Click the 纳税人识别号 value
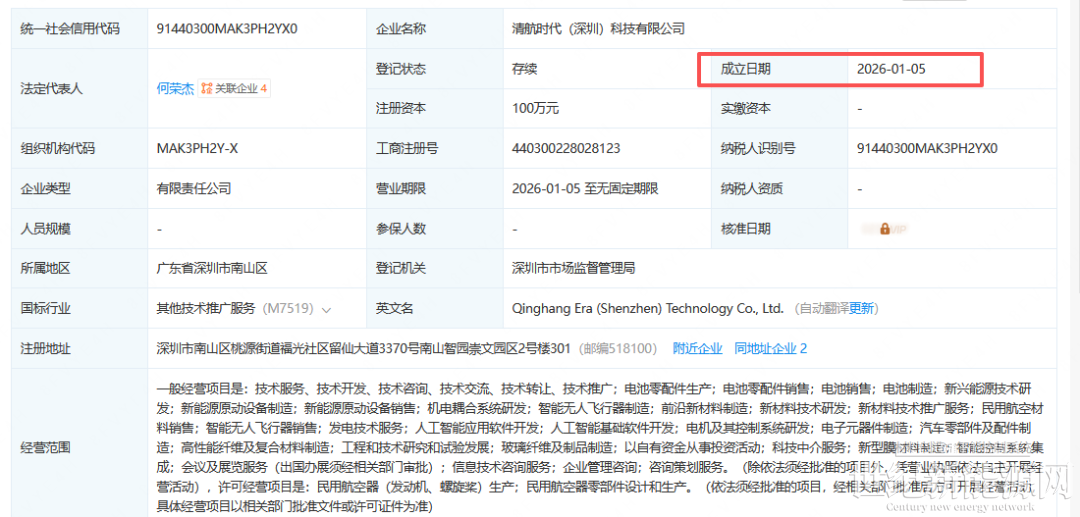Screen dimensions: 1080x517 (927, 148)
